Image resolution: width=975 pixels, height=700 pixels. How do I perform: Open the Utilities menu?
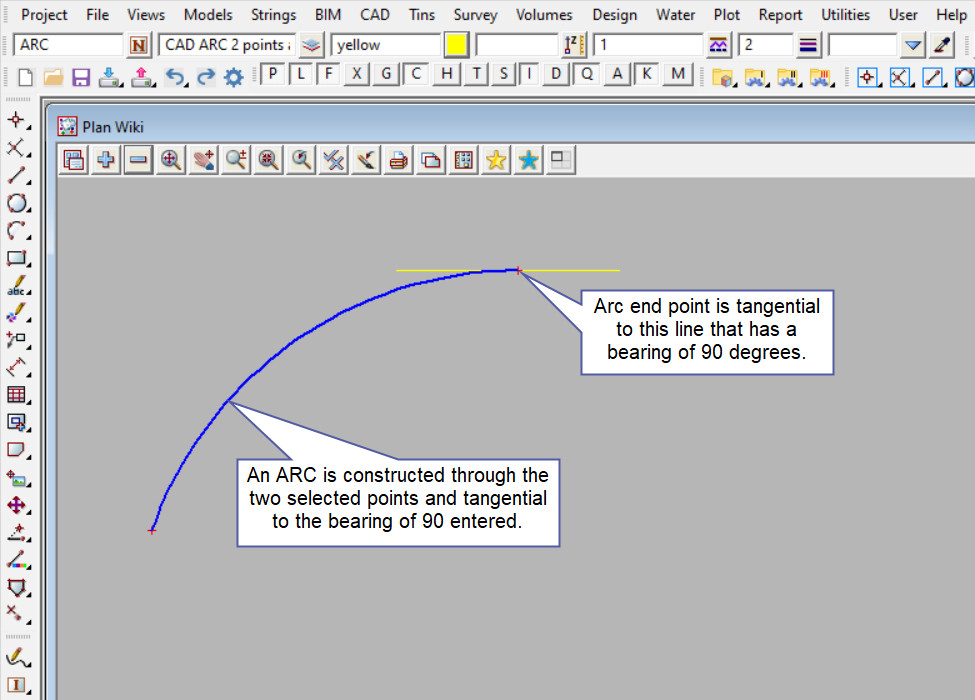pyautogui.click(x=845, y=14)
